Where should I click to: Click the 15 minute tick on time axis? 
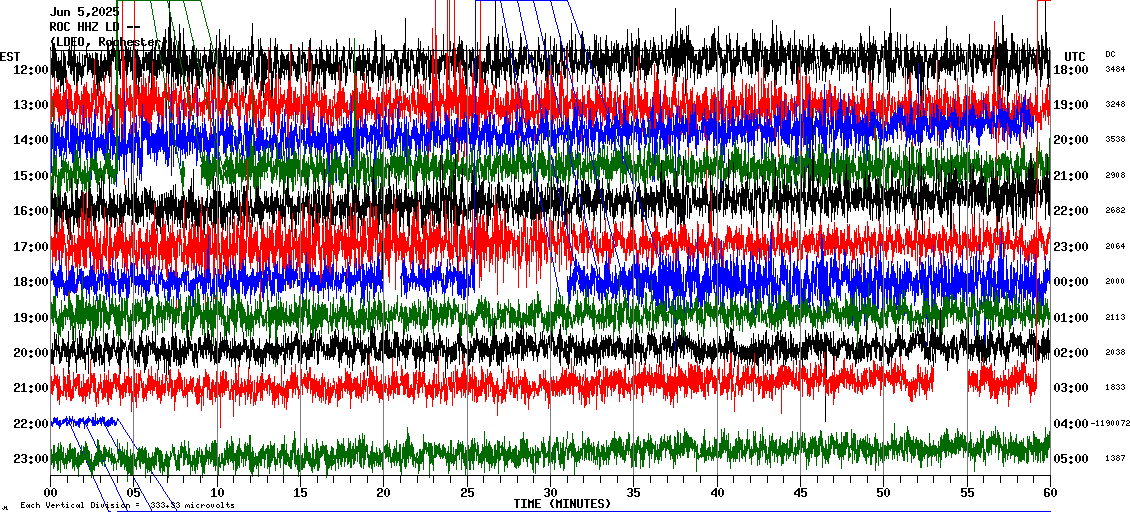click(300, 493)
